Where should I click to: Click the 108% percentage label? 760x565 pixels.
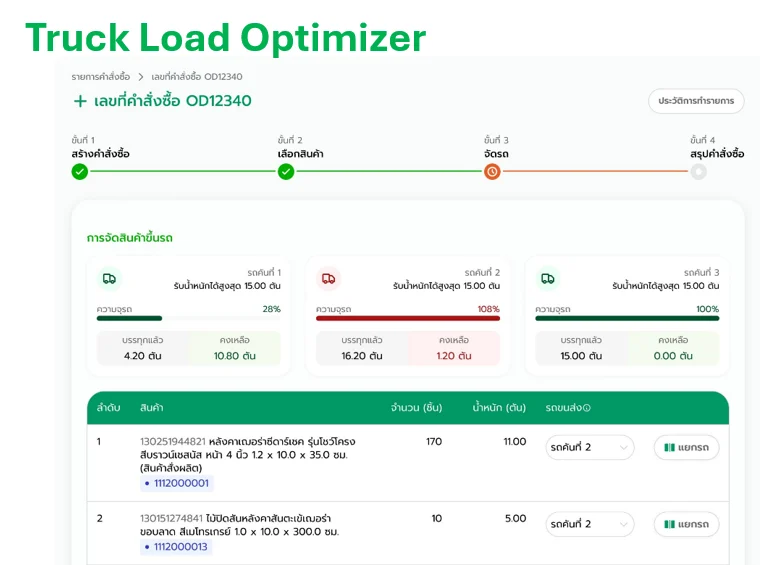pyautogui.click(x=489, y=309)
